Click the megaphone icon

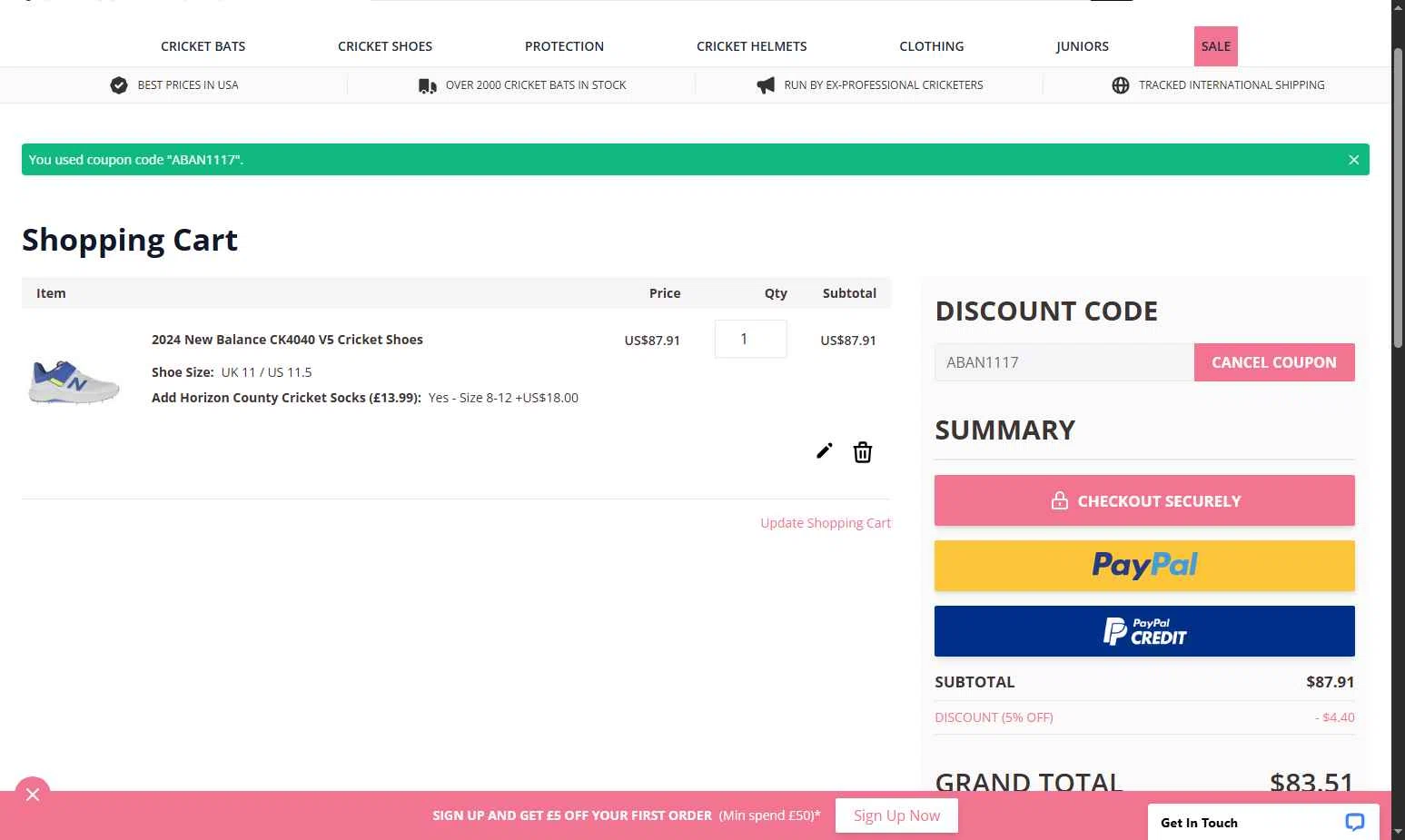[766, 85]
